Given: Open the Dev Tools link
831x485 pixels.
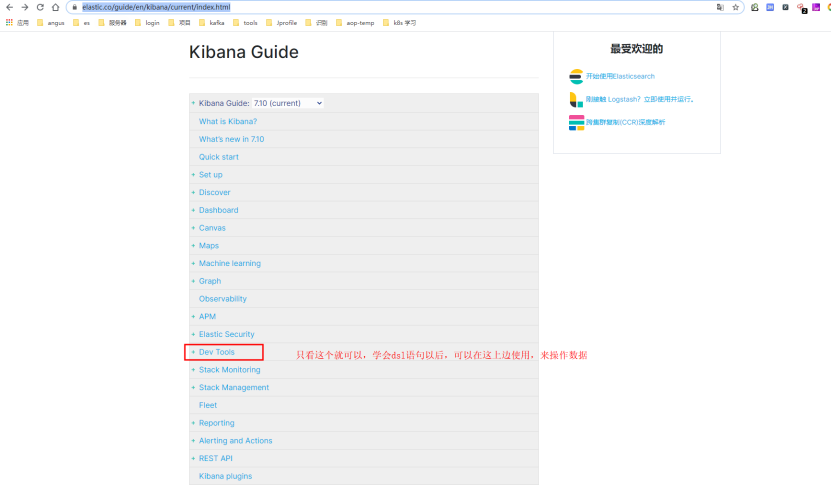Looking at the screenshot, I should pyautogui.click(x=217, y=352).
